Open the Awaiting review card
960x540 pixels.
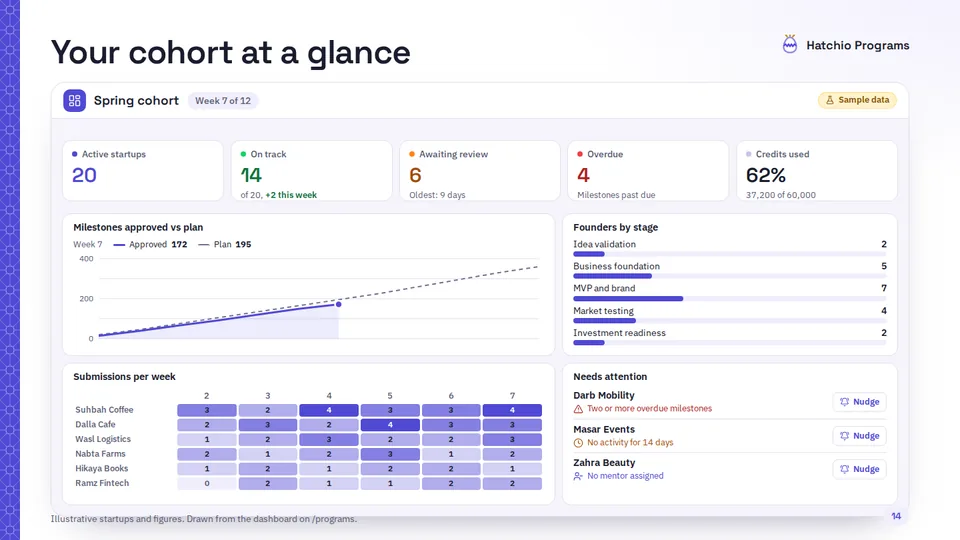pos(480,171)
